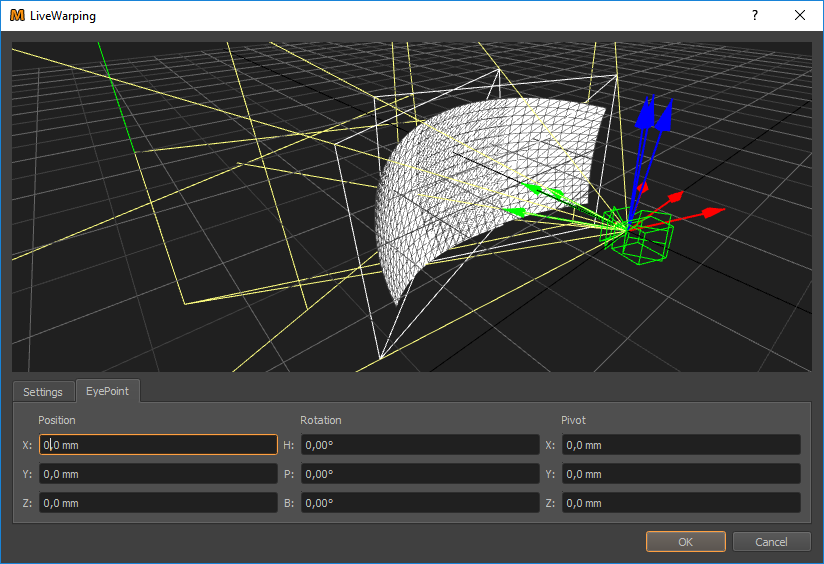Click the Position Y value field
Image resolution: width=824 pixels, height=564 pixels.
tap(158, 474)
